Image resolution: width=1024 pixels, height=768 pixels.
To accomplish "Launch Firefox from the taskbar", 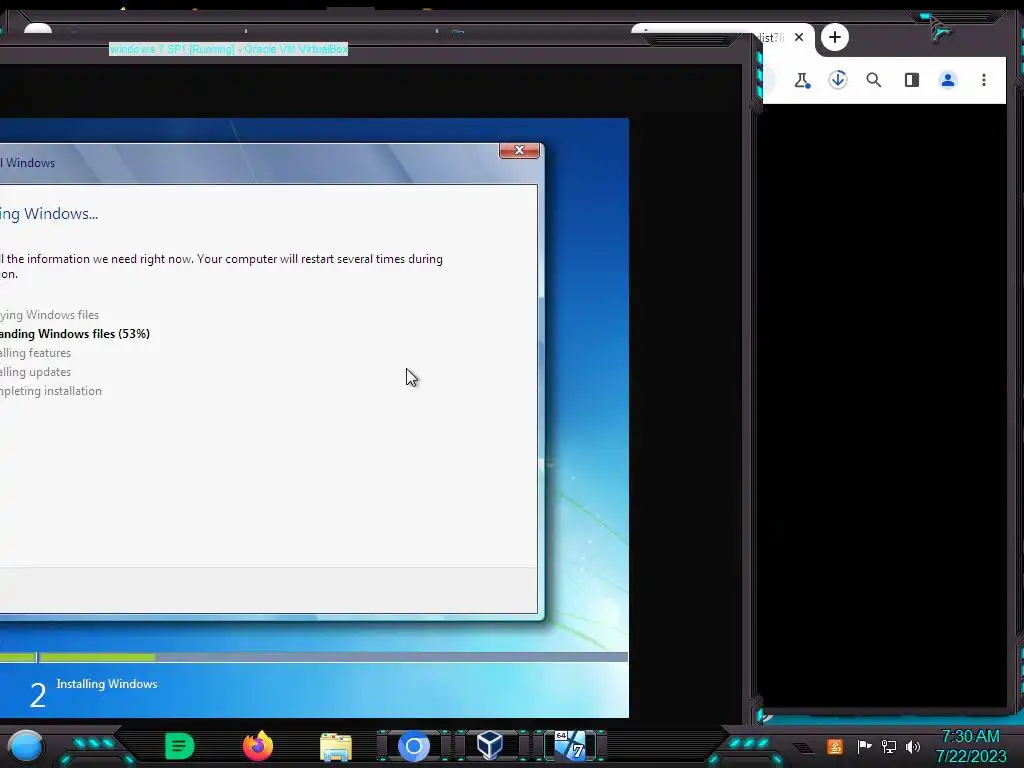I will pyautogui.click(x=258, y=746).
